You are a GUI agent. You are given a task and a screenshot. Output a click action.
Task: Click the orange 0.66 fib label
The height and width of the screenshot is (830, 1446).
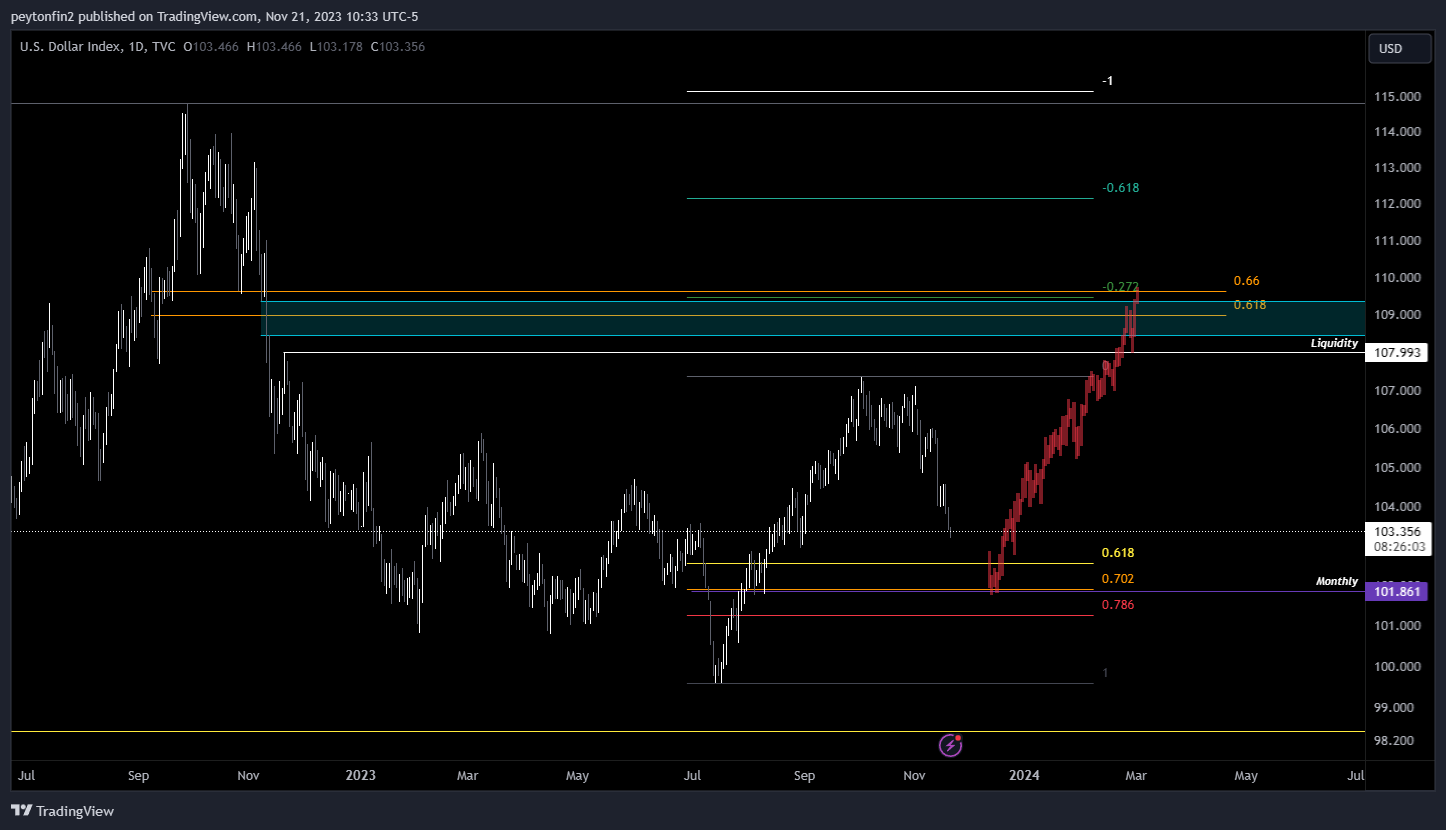point(1246,281)
